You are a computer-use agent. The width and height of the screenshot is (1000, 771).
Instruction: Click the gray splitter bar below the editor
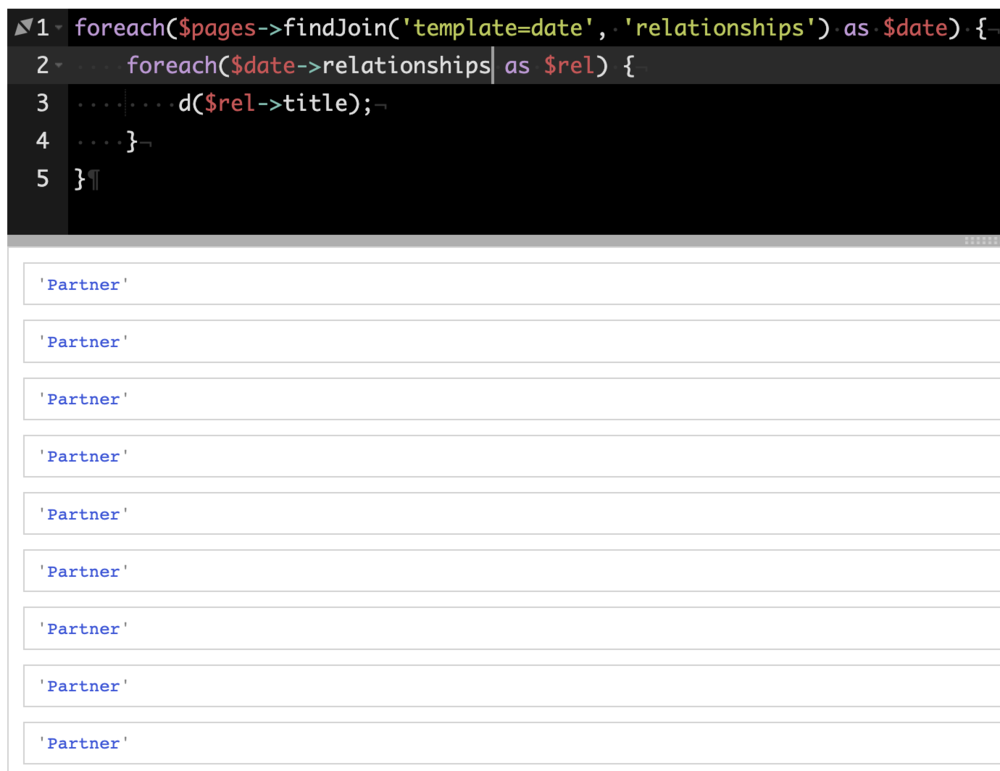(x=500, y=240)
